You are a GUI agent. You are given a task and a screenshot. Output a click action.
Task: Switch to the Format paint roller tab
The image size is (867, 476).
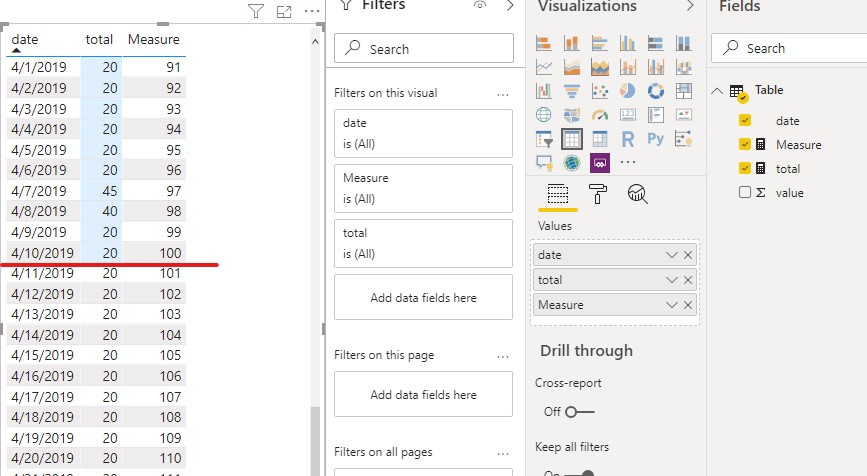[598, 194]
